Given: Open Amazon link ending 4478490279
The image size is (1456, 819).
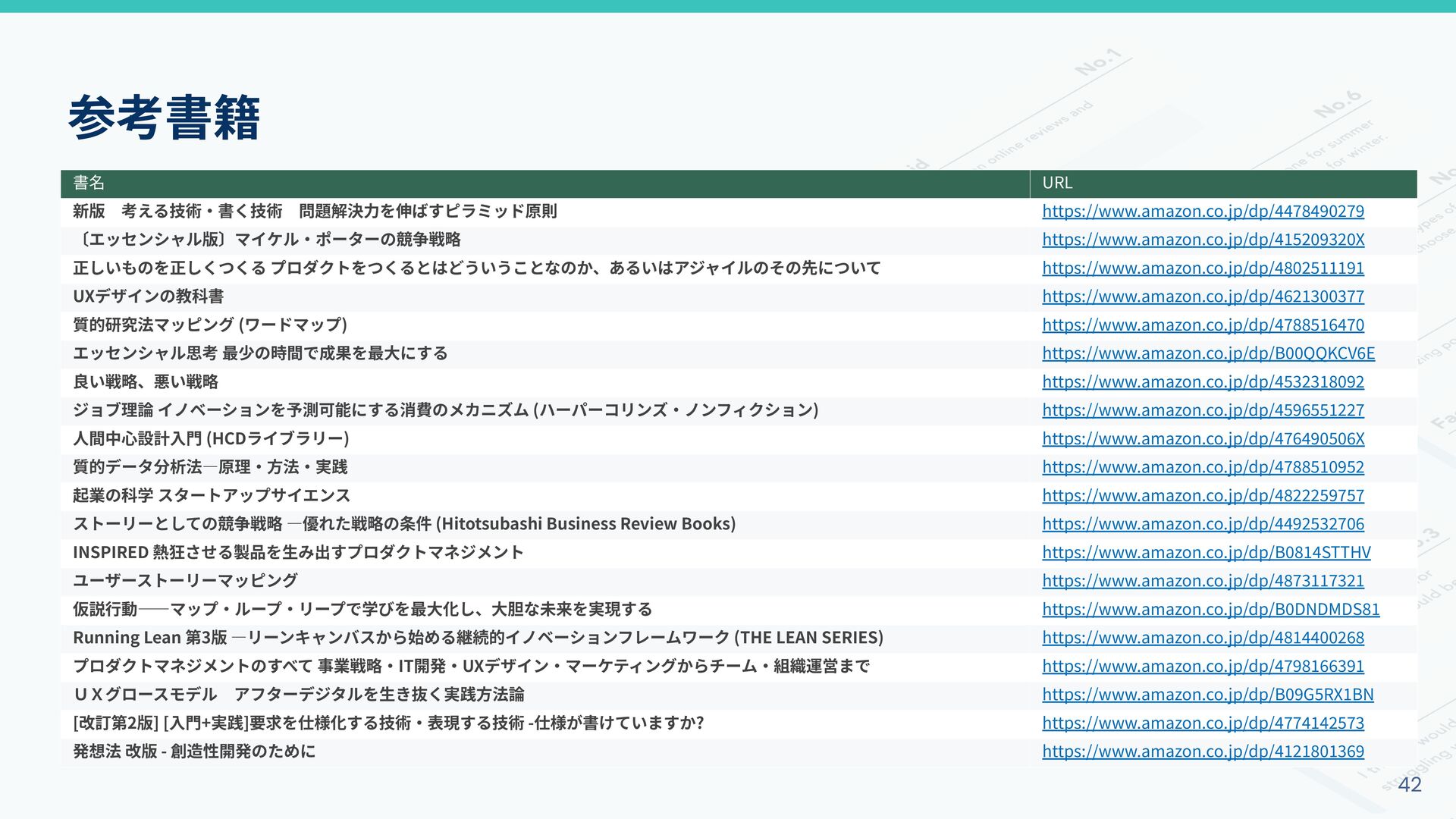Looking at the screenshot, I should (1203, 211).
